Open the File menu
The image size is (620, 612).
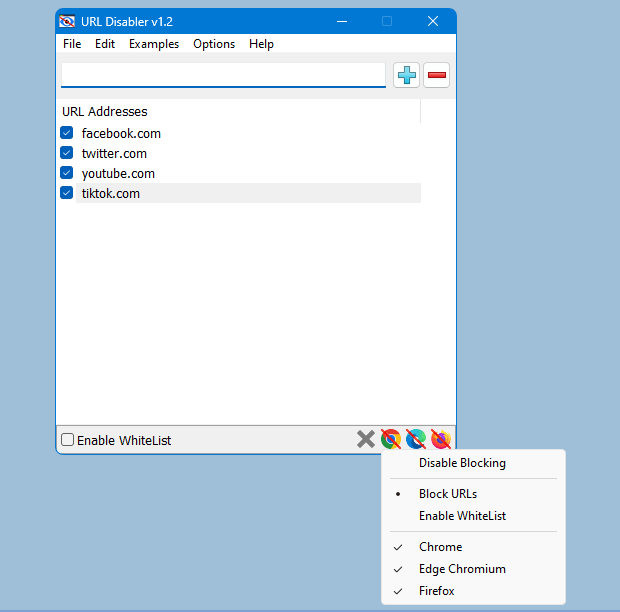tap(72, 44)
